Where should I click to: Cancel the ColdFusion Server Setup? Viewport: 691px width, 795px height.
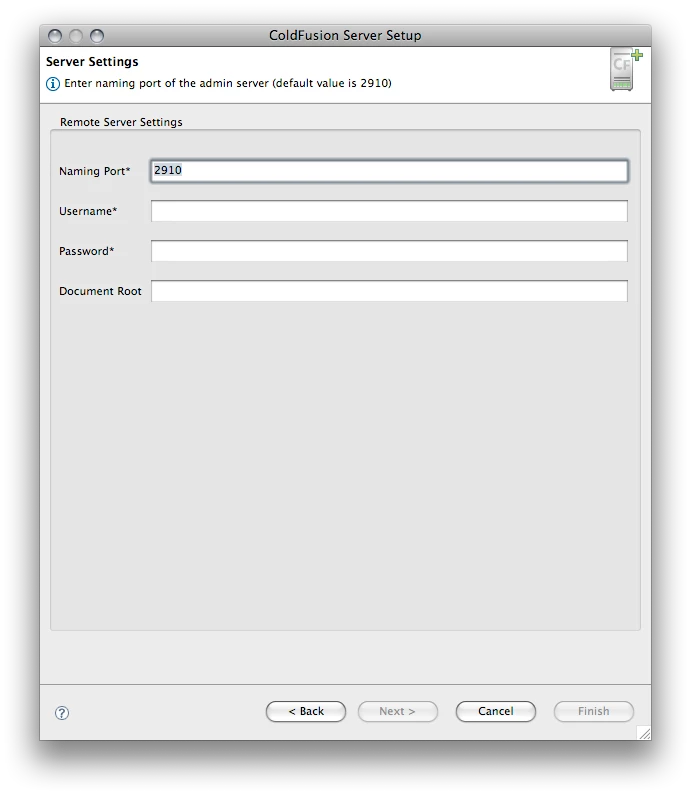(496, 711)
